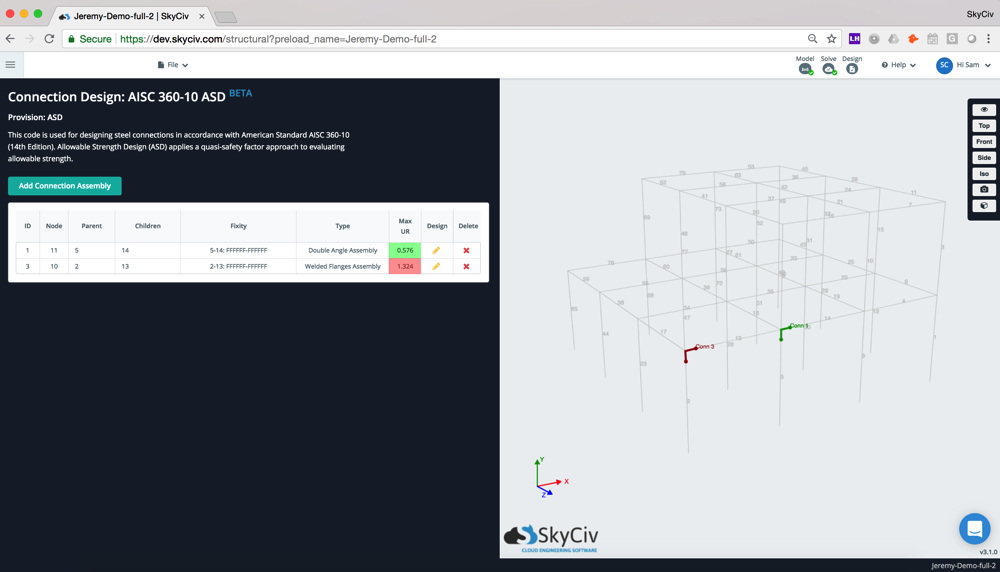Switch to Side view
This screenshot has width=1000, height=572.
pyautogui.click(x=984, y=158)
